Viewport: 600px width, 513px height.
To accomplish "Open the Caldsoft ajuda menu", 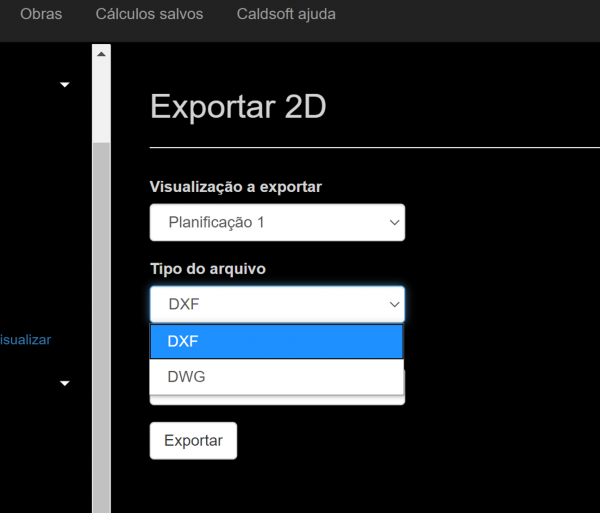I will point(286,15).
